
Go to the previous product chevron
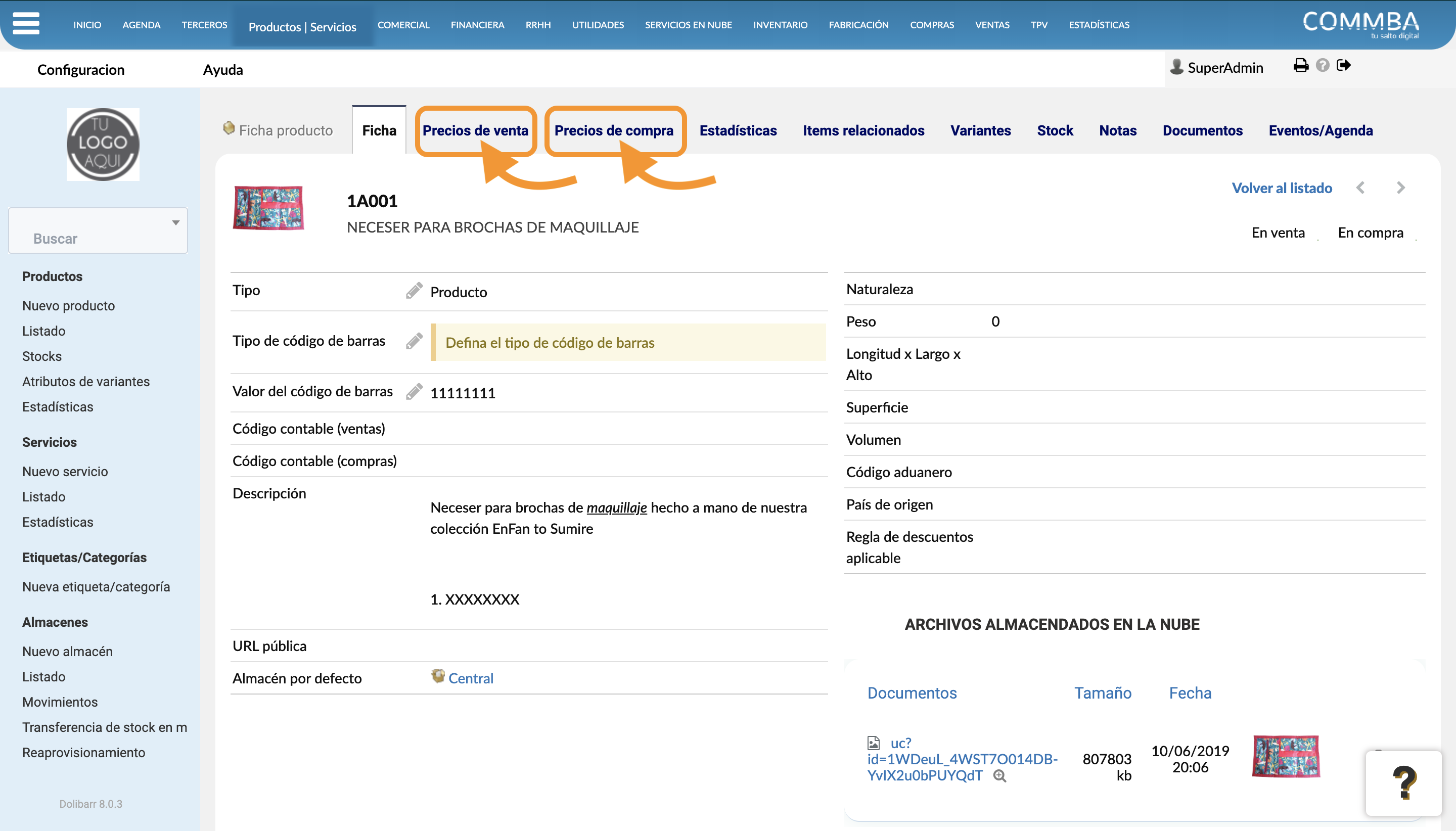coord(1360,188)
